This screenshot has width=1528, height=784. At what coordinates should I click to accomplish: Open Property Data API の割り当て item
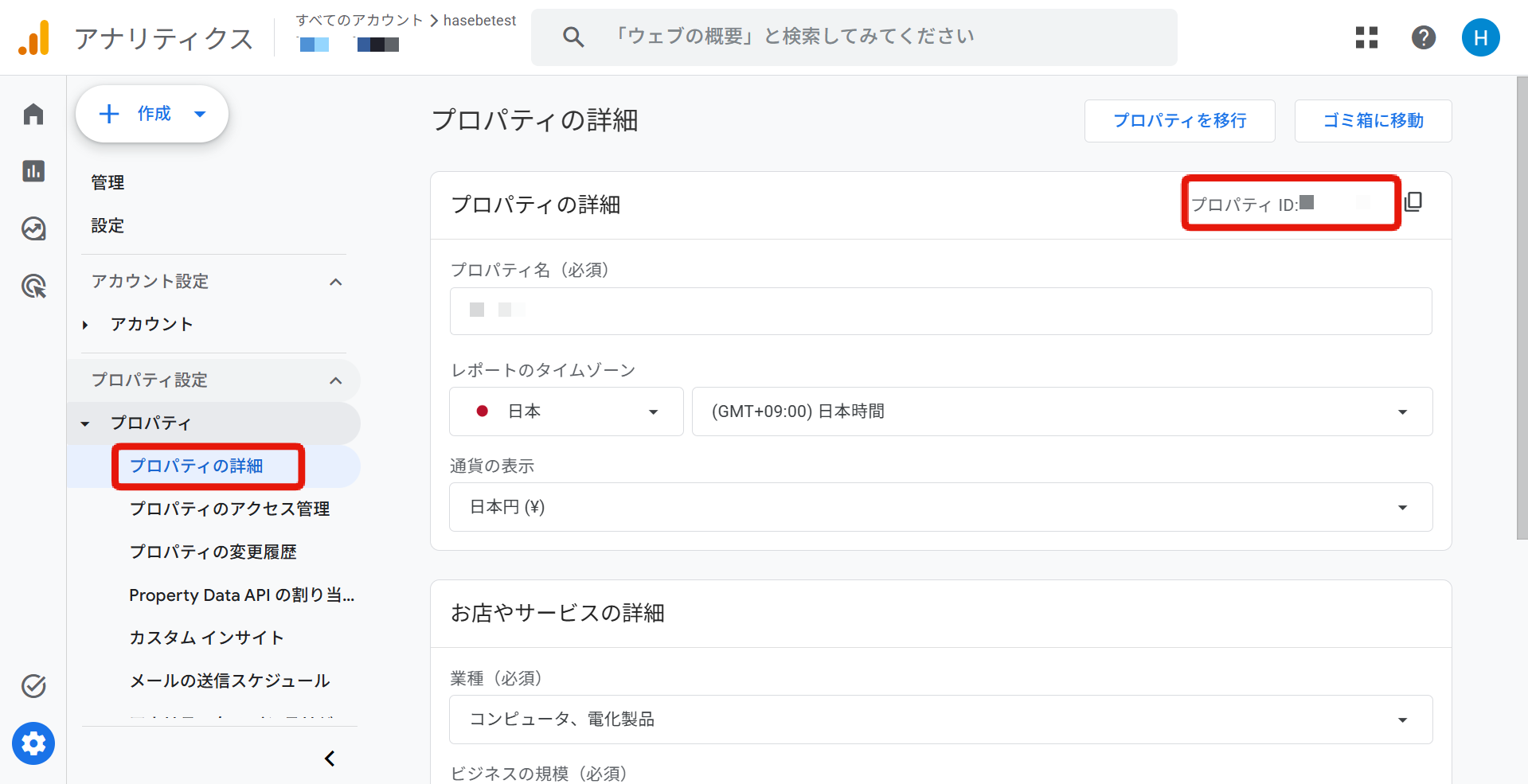pos(241,595)
